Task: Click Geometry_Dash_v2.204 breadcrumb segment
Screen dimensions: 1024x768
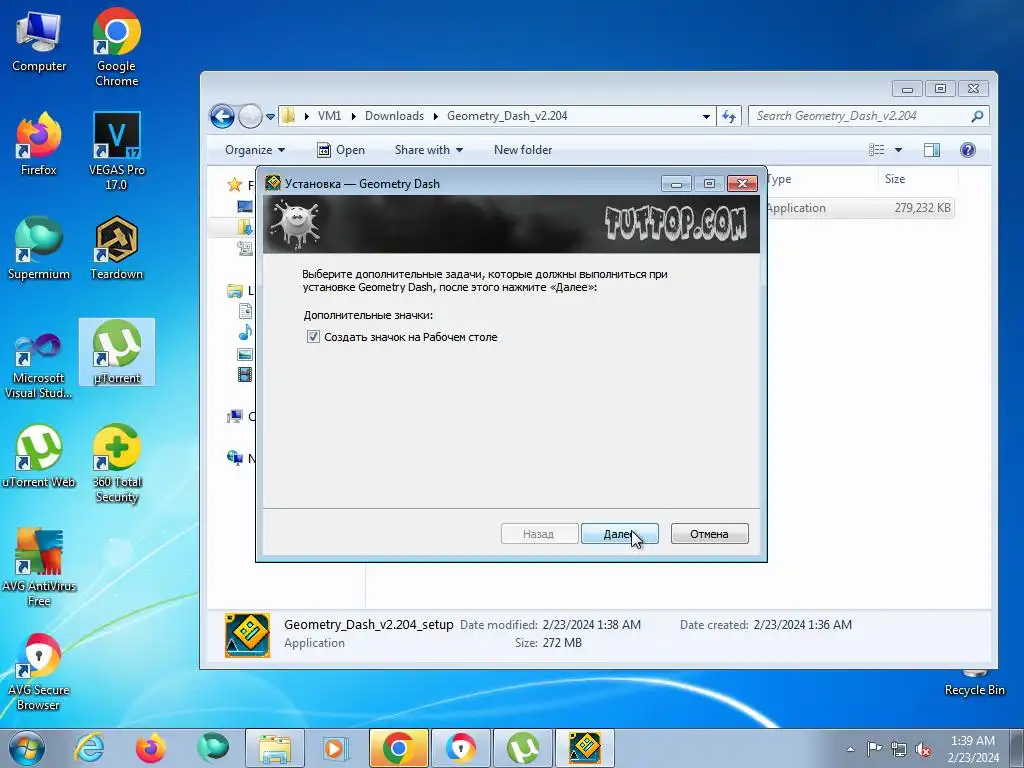Action: point(507,116)
